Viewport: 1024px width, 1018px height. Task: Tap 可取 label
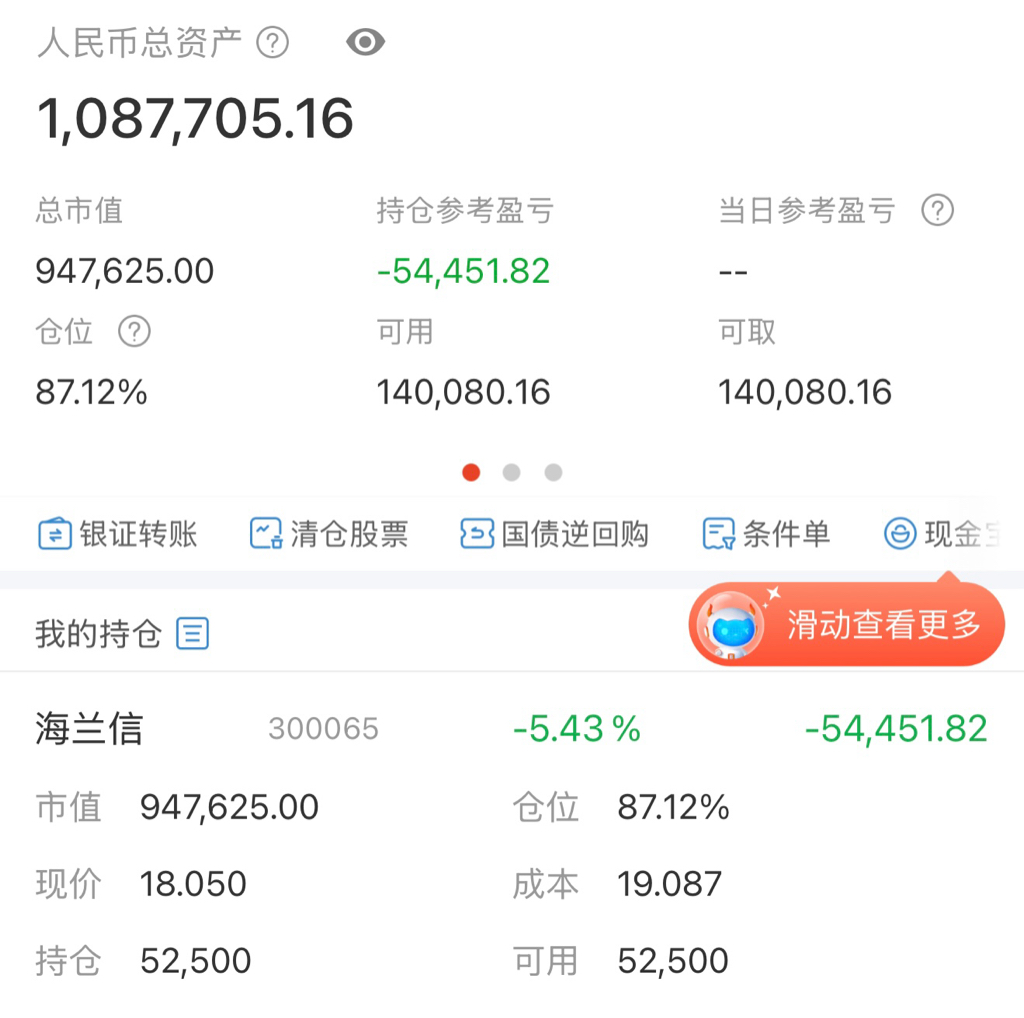(x=747, y=331)
